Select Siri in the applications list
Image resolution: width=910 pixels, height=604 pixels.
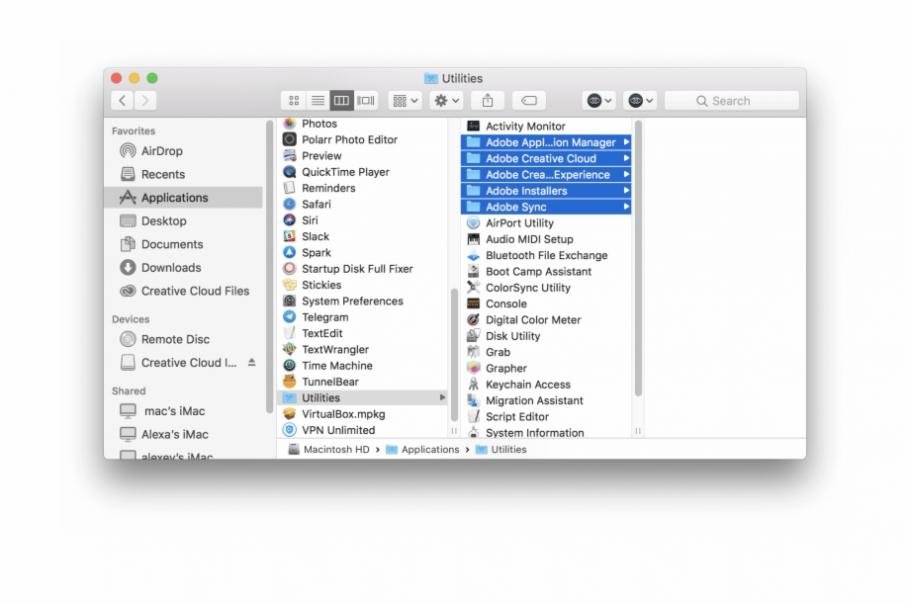pyautogui.click(x=364, y=220)
